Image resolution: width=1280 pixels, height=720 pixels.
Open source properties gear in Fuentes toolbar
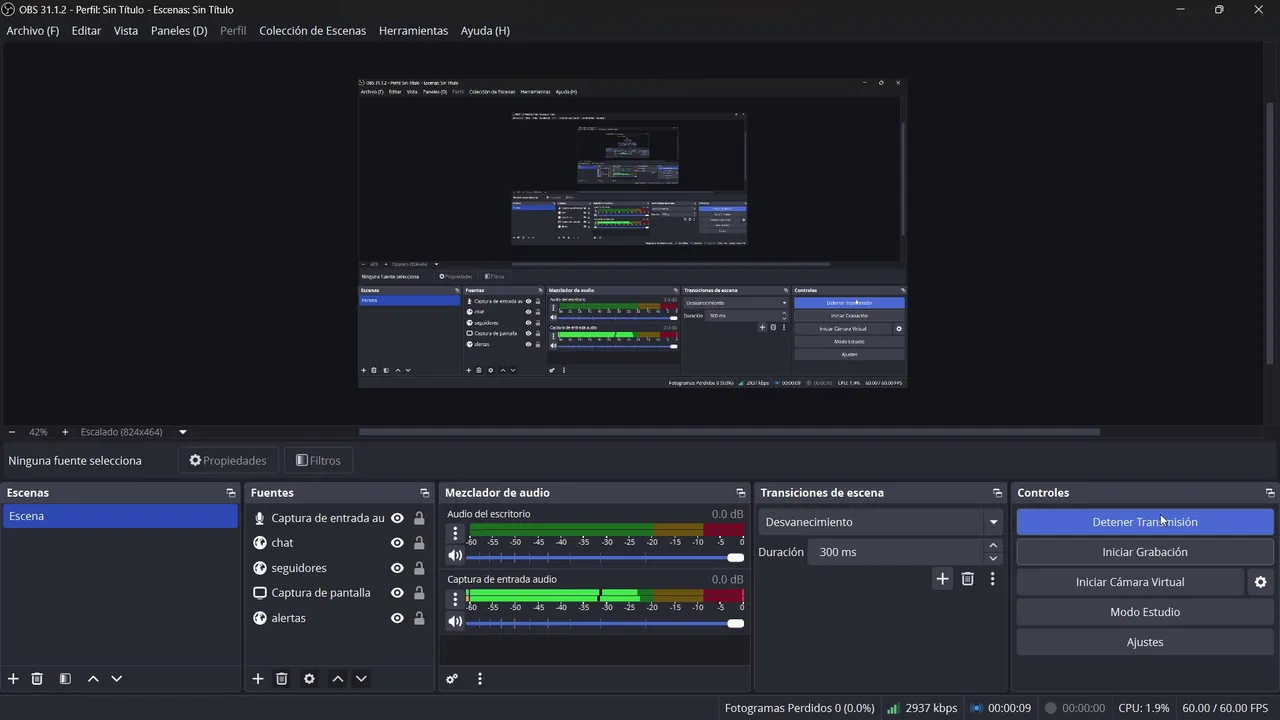309,678
